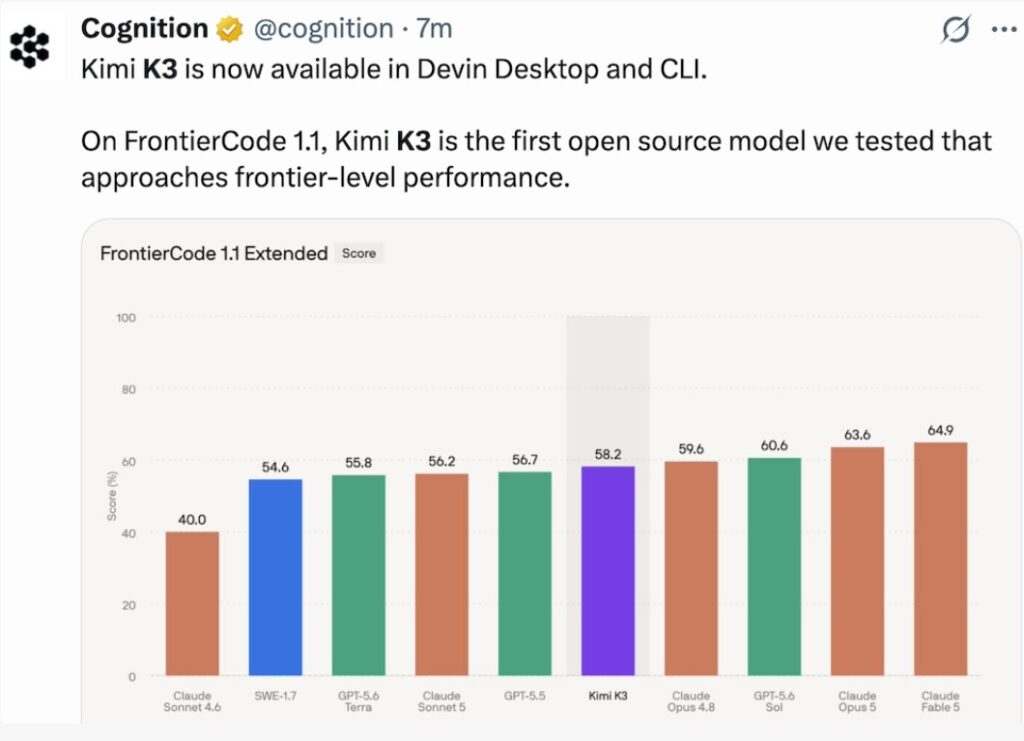Open the three-dot more options menu
This screenshot has width=1024, height=741.
pyautogui.click(x=1004, y=29)
